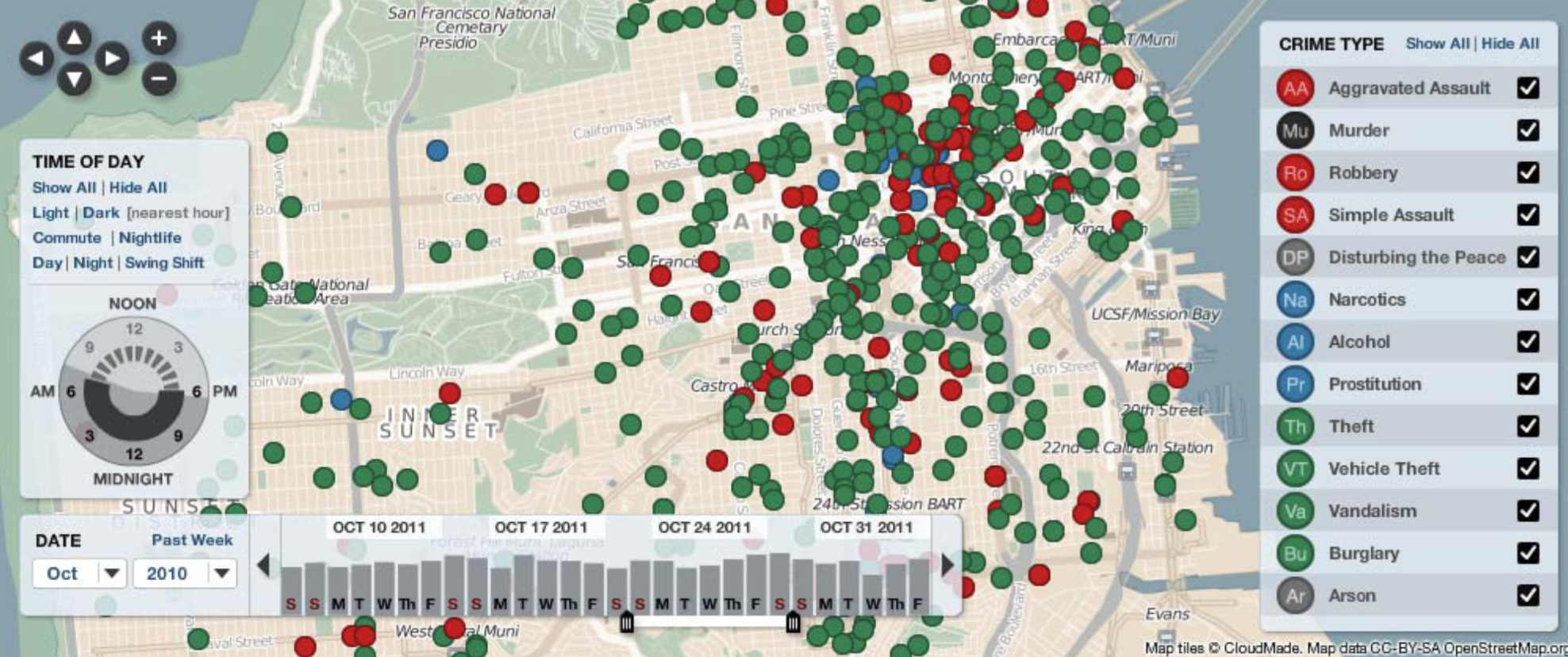
Task: Uncheck the Simple Assault checkbox
Action: tap(1528, 214)
